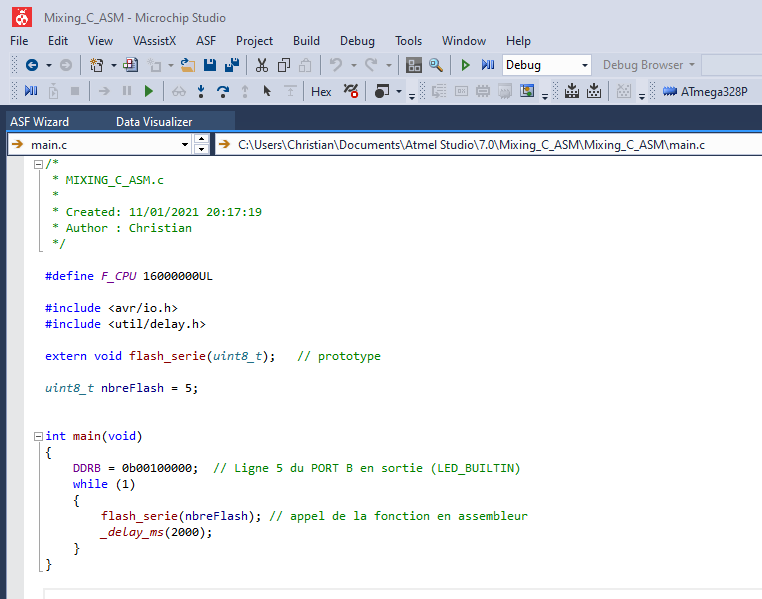This screenshot has height=599, width=762.
Task: Click the Paste clipboard icon
Action: coord(305,65)
